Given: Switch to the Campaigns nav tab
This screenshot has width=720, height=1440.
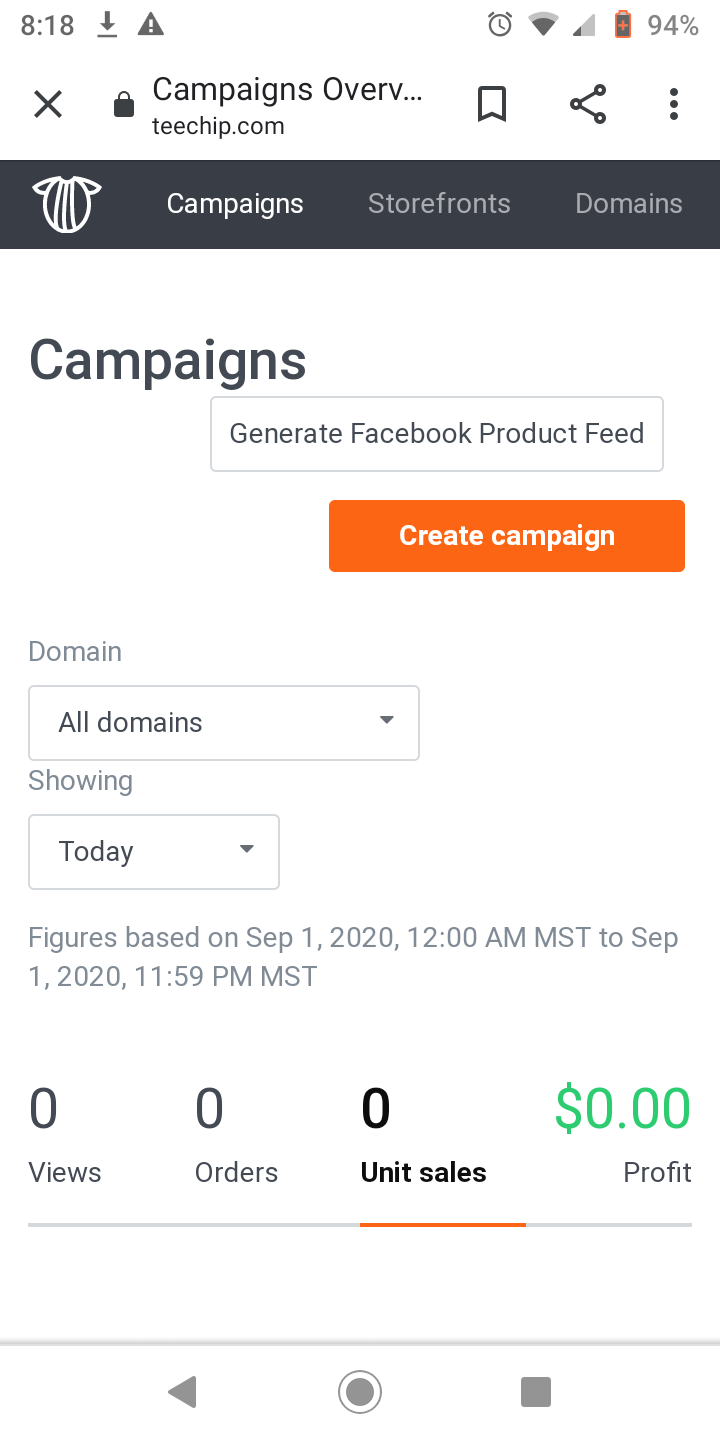Looking at the screenshot, I should (x=235, y=204).
